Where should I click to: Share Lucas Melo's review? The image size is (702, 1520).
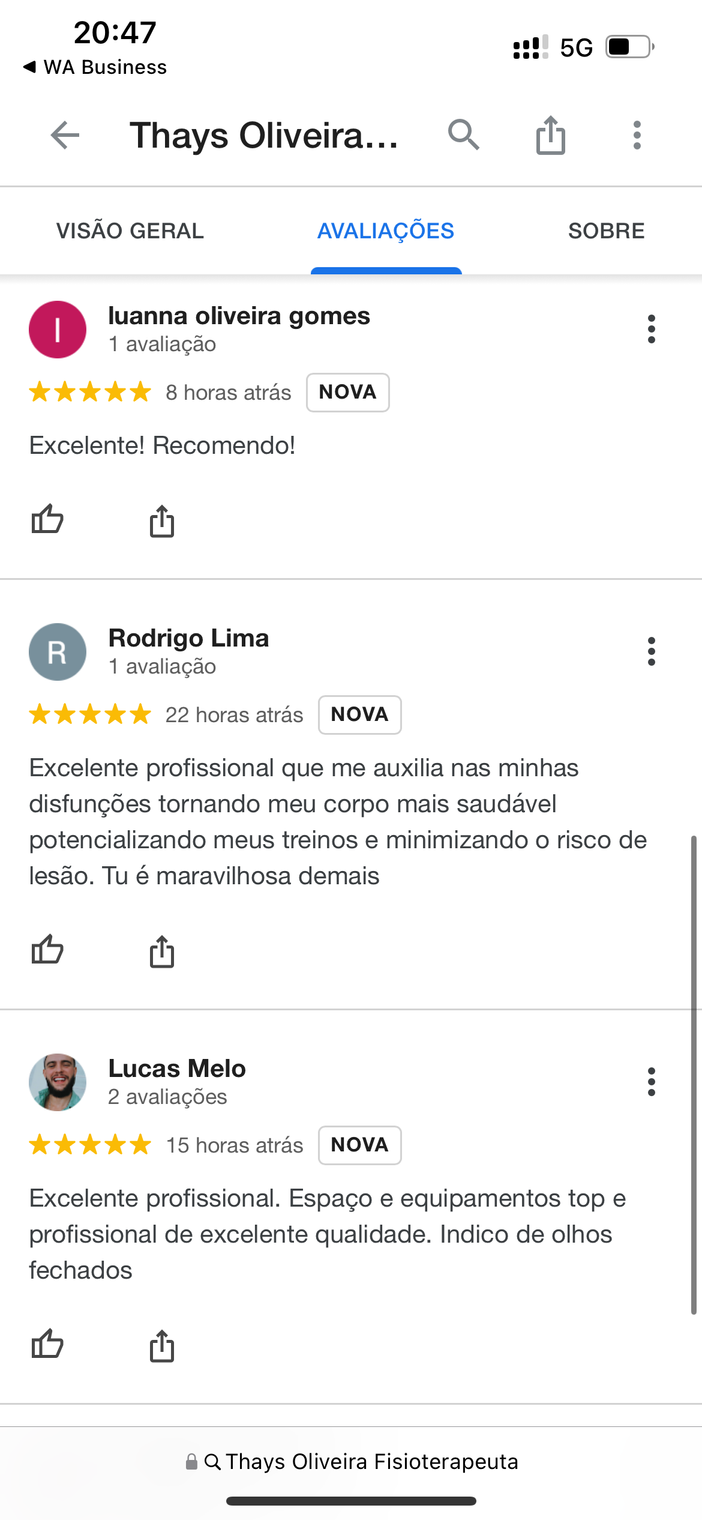(161, 1346)
